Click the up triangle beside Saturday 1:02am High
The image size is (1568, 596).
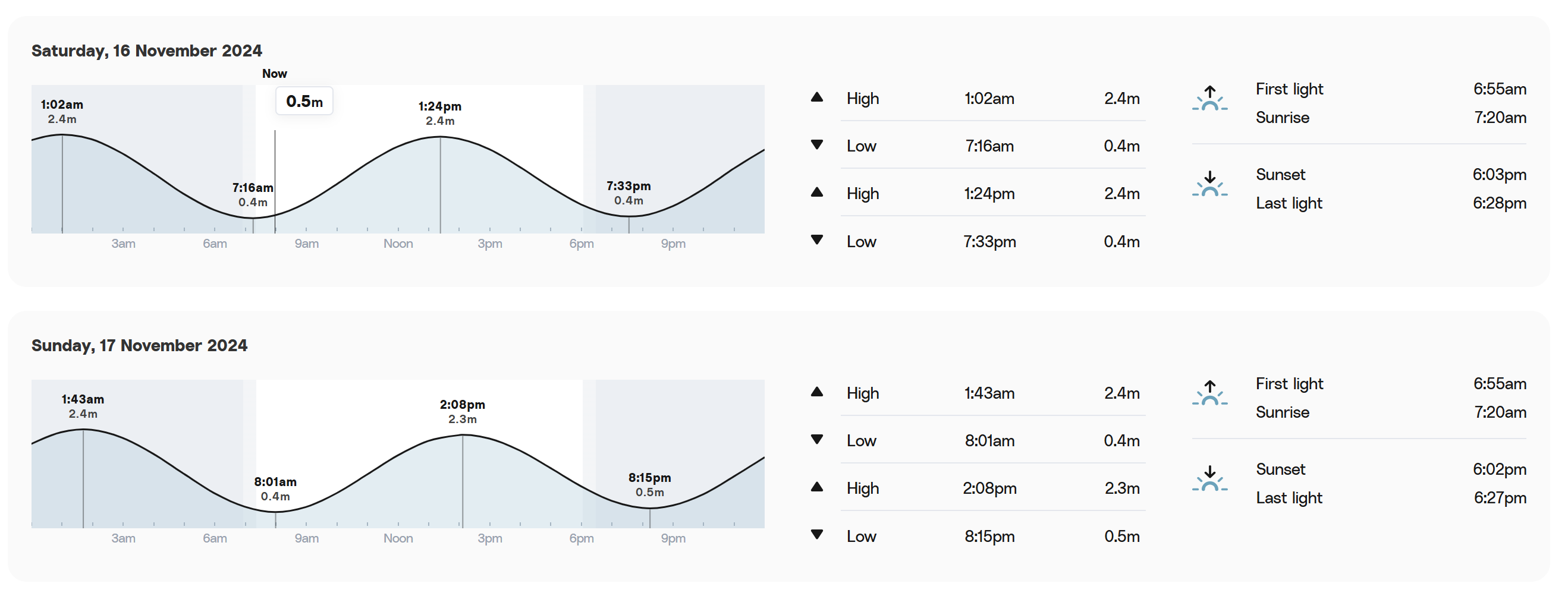817,97
